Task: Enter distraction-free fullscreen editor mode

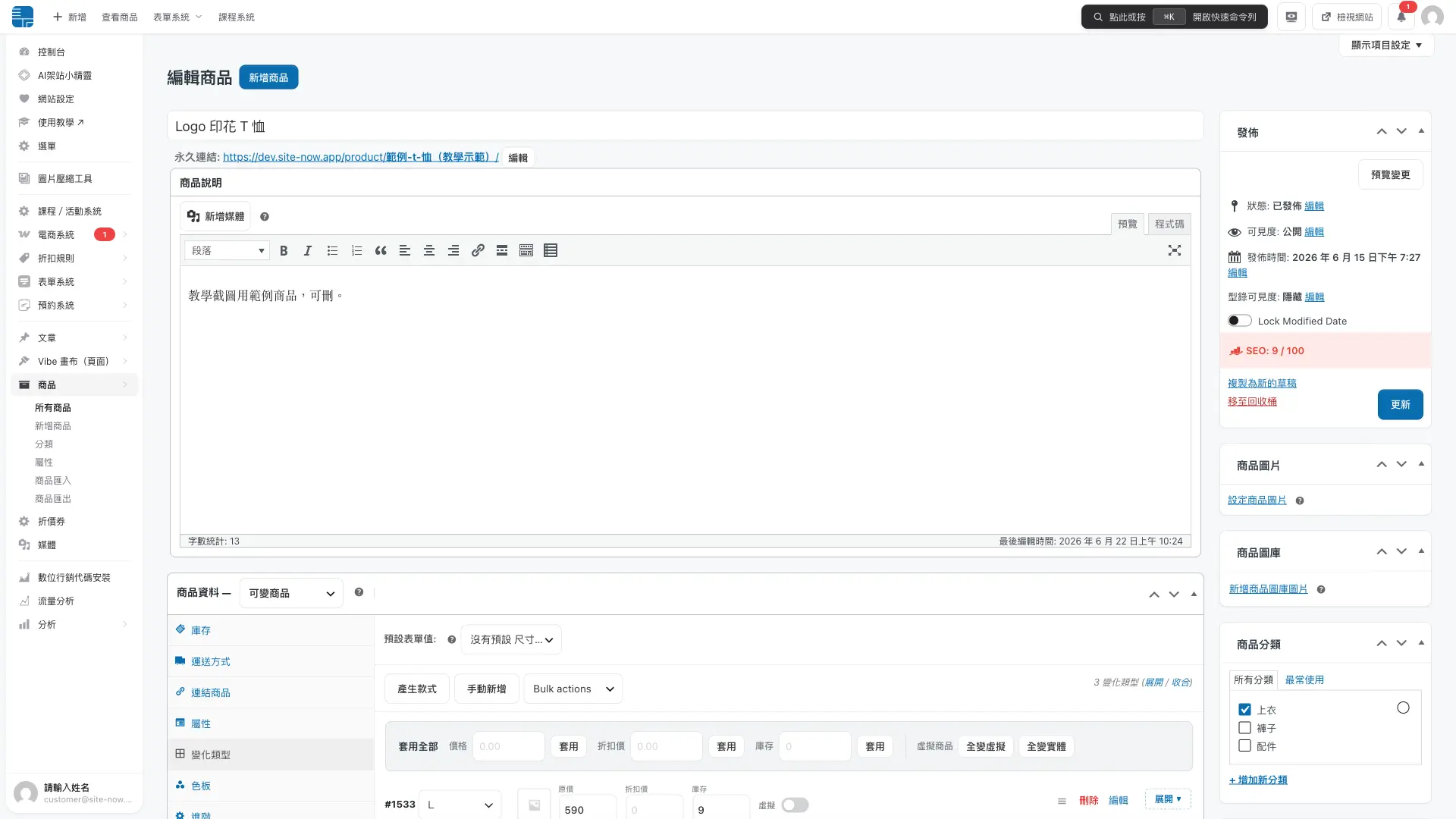Action: pos(1175,250)
